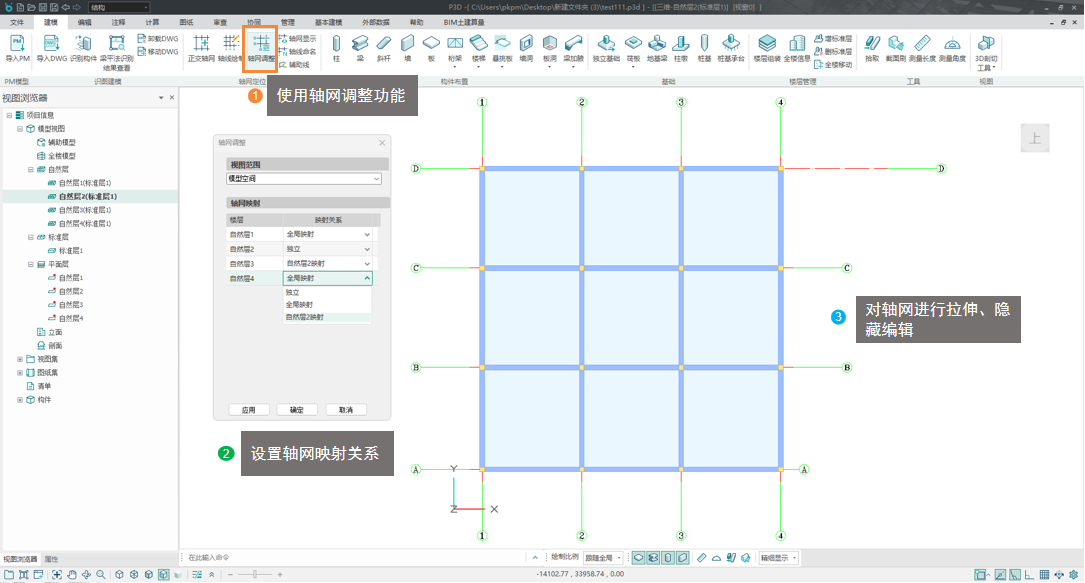This screenshot has width=1085, height=583.
Task: Select the 柱 column component tool
Action: tap(336, 48)
